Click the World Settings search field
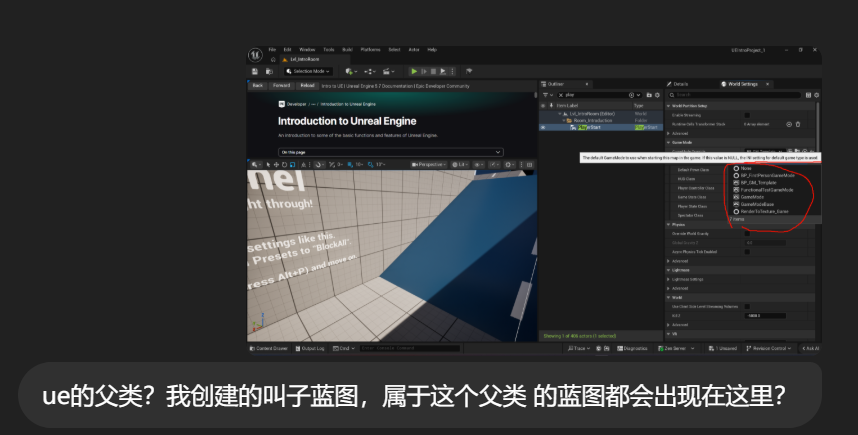 pos(734,95)
